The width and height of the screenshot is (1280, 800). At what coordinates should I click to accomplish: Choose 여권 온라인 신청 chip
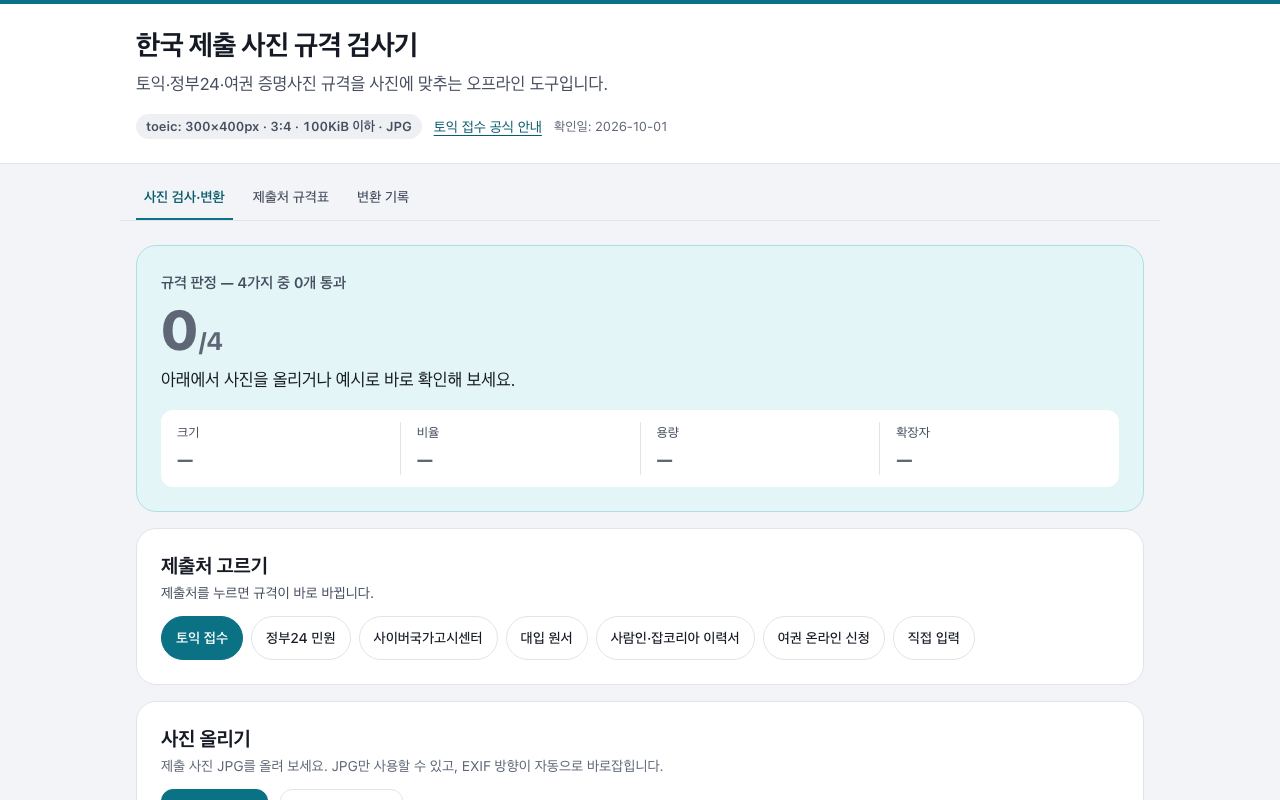824,638
